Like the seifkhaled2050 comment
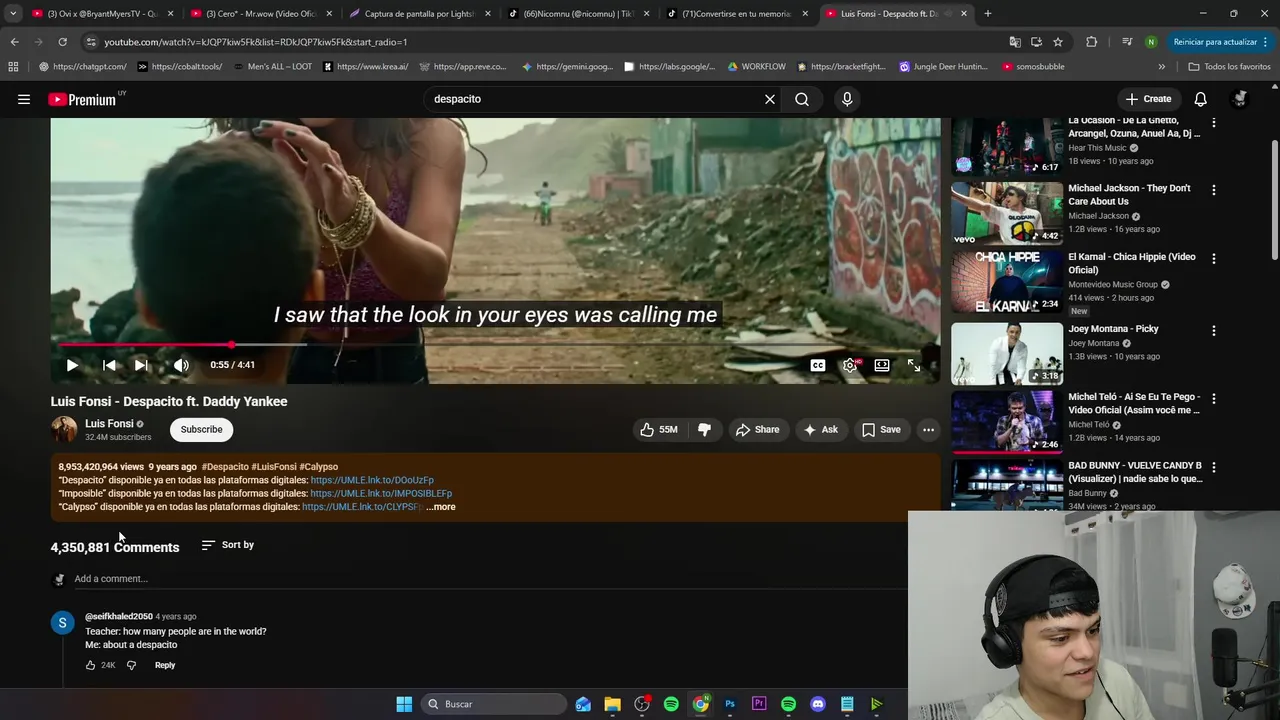Image resolution: width=1280 pixels, height=720 pixels. tap(91, 665)
